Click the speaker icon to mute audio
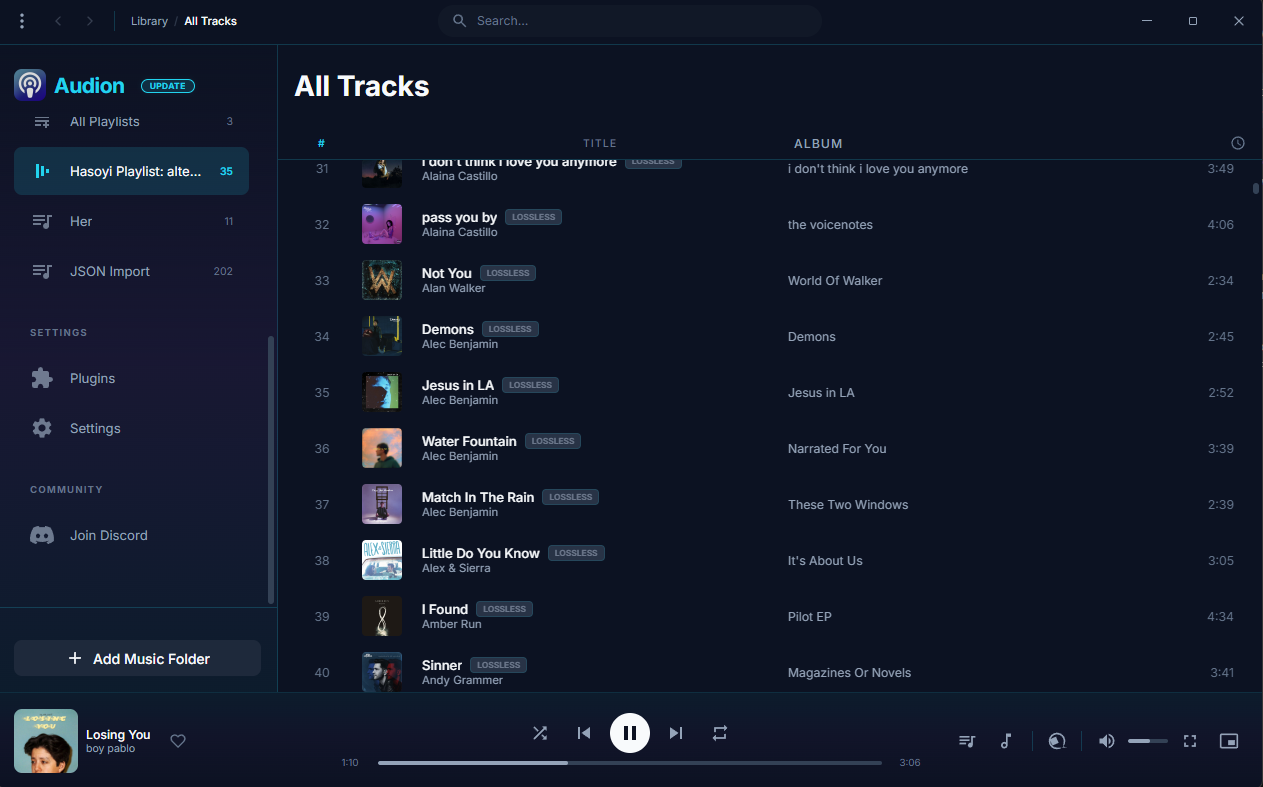Image resolution: width=1263 pixels, height=787 pixels. pyautogui.click(x=1105, y=741)
